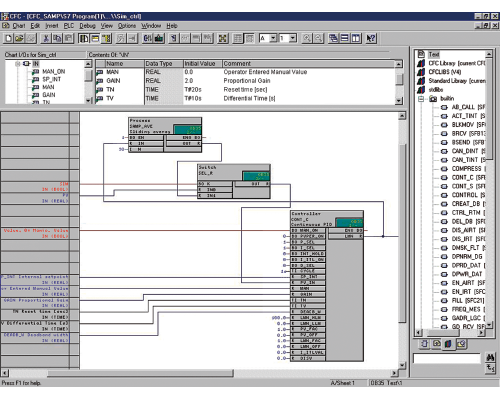Click the Test item icon in catalog
This screenshot has height=400, width=500.
[x=421, y=54]
